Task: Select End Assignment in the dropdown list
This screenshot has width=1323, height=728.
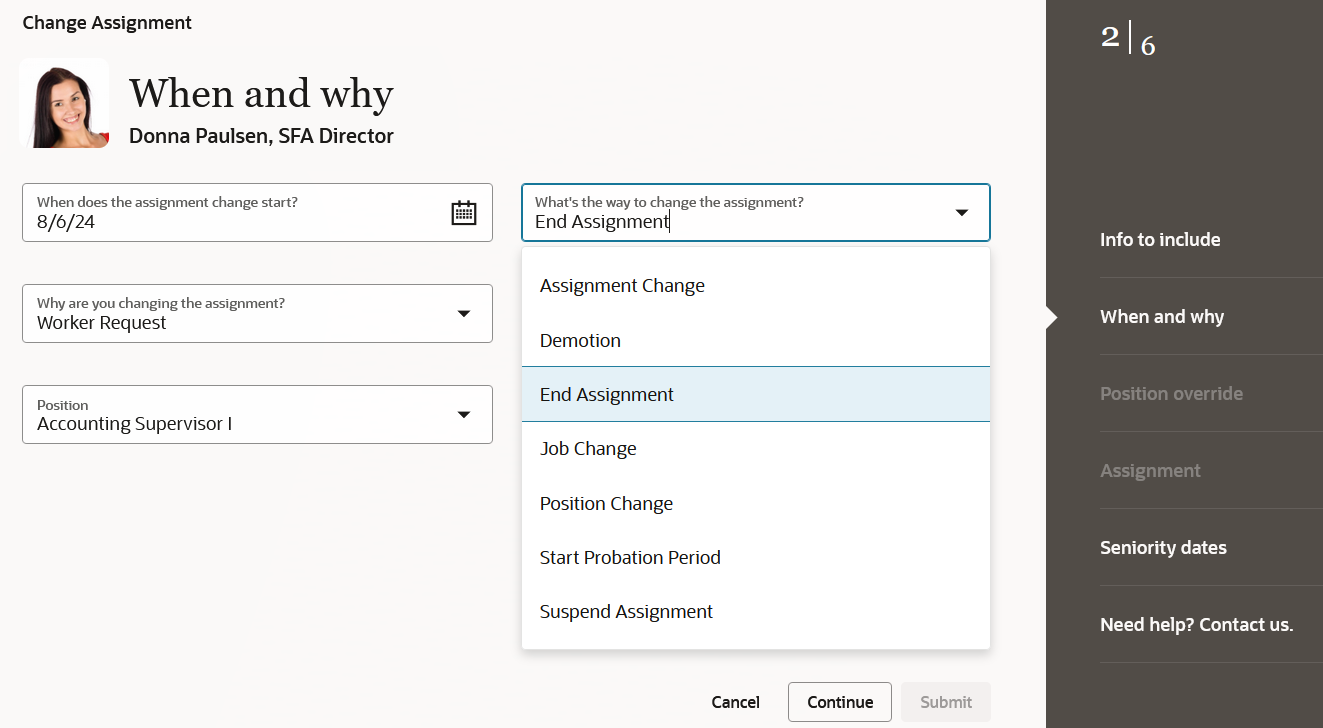Action: pos(756,394)
